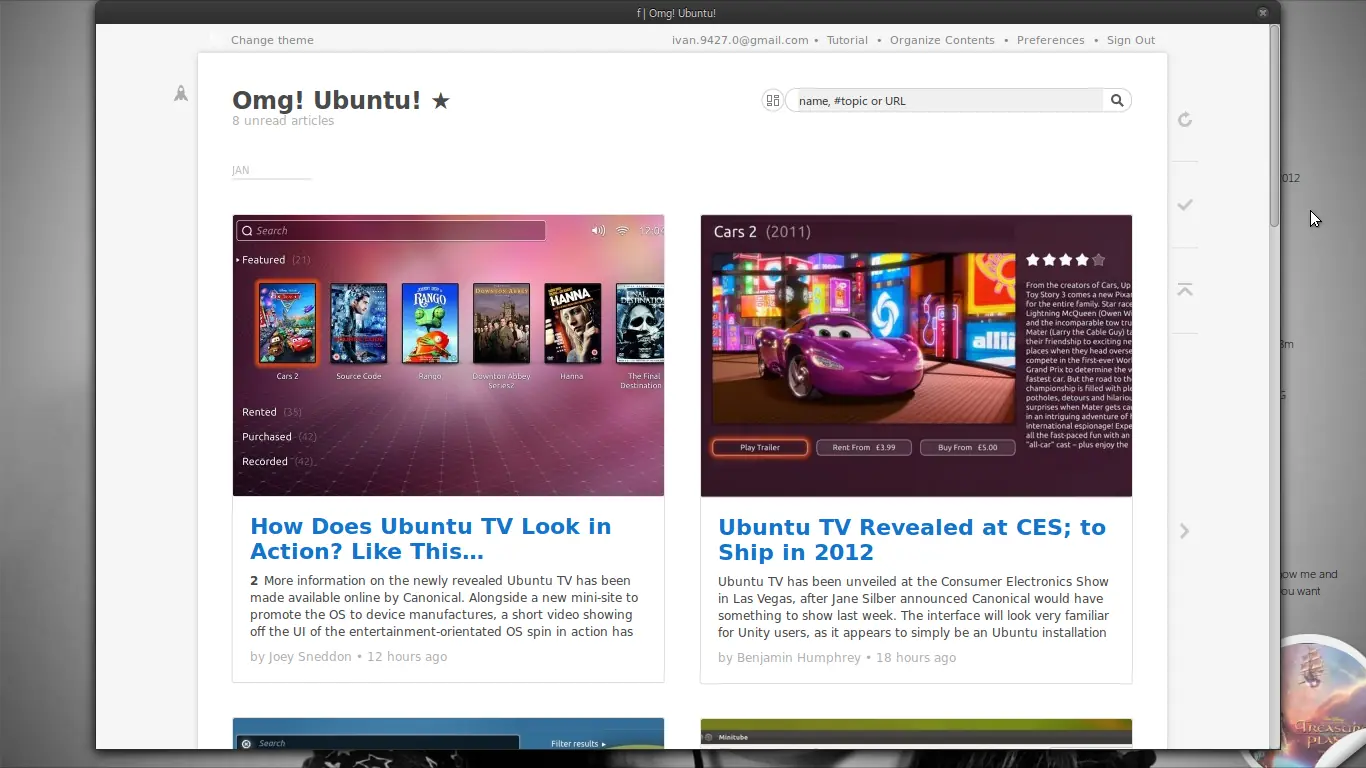
Task: Click author name 'Benjamin Humphrey'
Action: 799,658
